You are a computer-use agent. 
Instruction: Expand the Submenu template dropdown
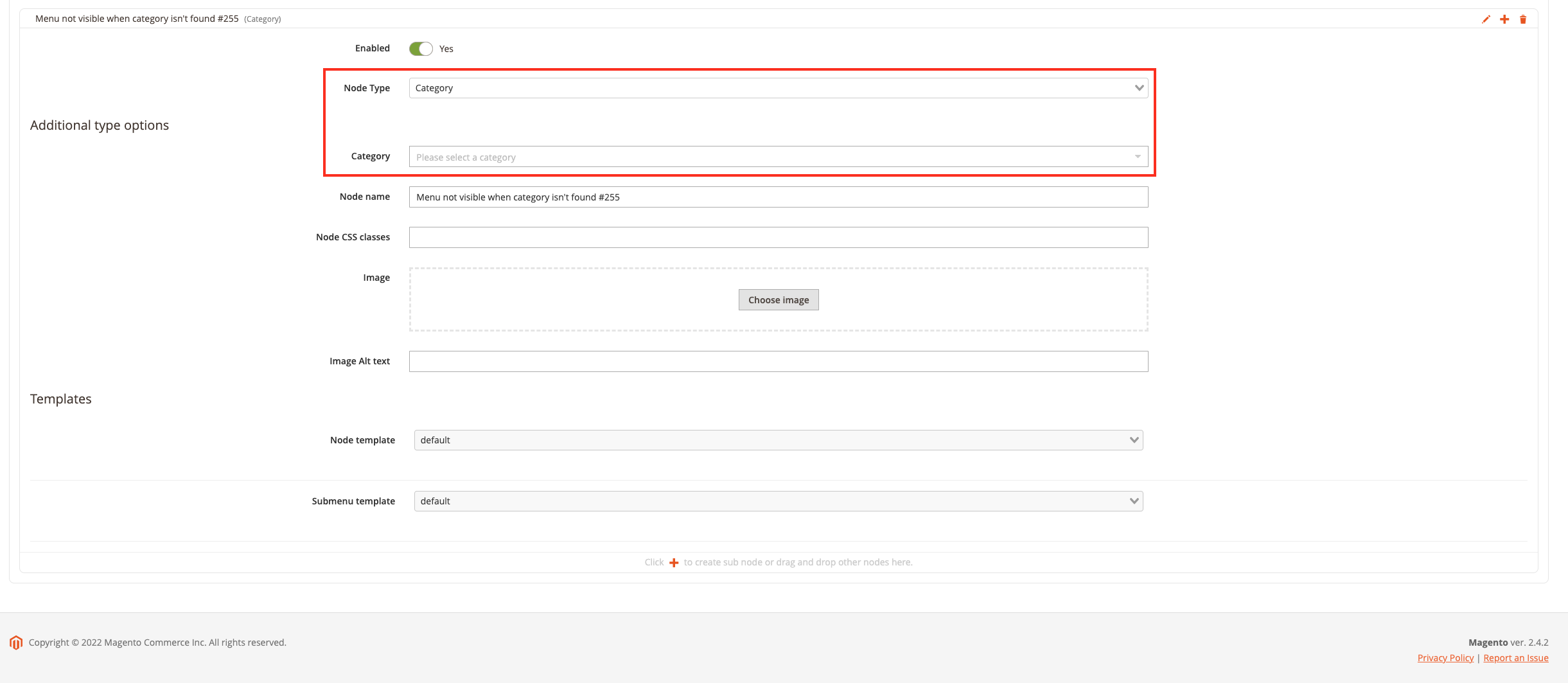(x=779, y=501)
